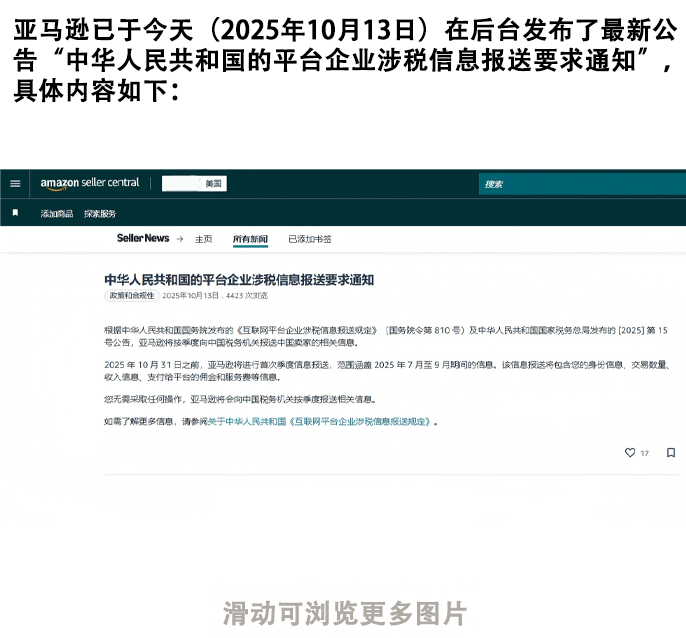This screenshot has width=686, height=638.
Task: Click the paragraph starting 2025 年 10 月 31 日之前
Action: click(387, 371)
